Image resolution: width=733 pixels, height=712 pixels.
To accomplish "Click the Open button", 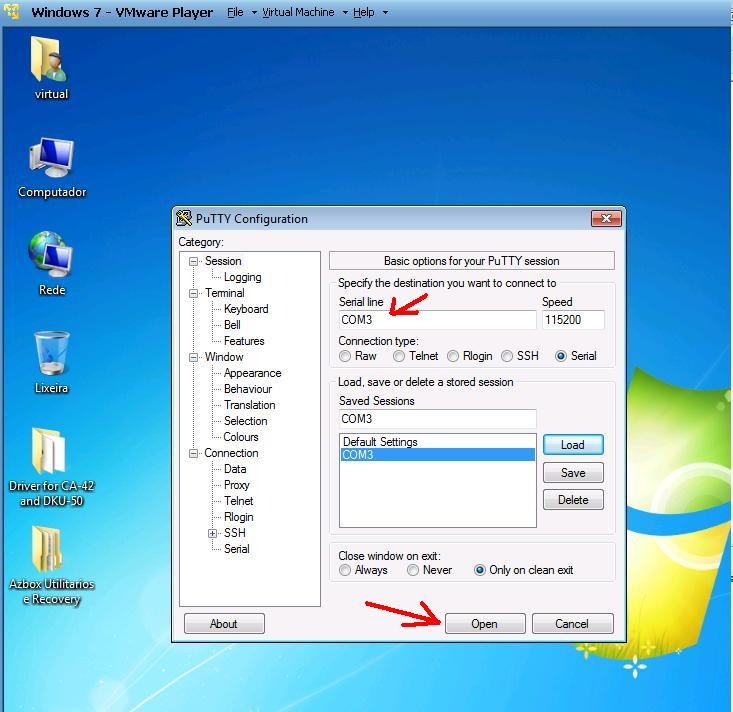I will (485, 624).
